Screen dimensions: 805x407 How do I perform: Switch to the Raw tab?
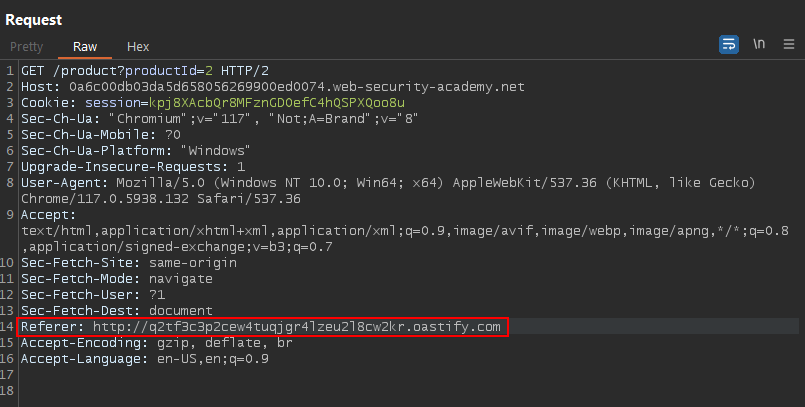(85, 47)
